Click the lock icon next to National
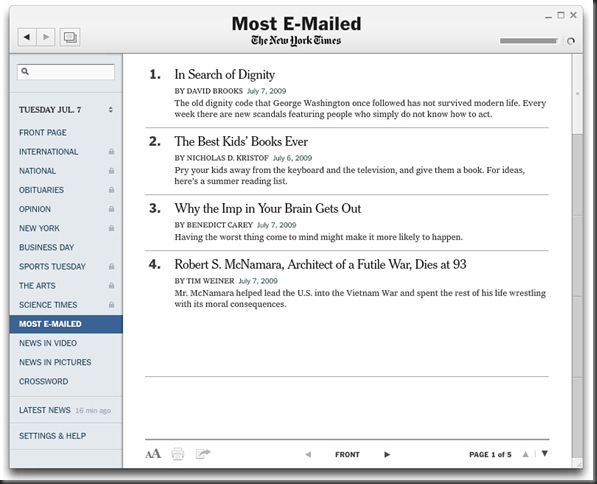The height and width of the screenshot is (484, 597). point(111,171)
